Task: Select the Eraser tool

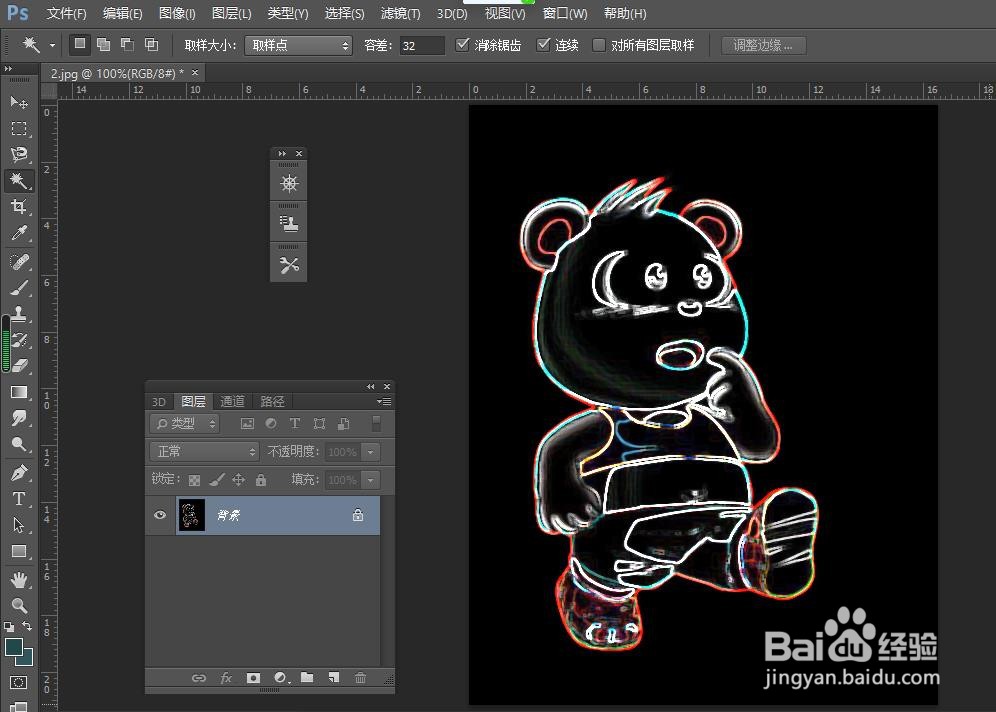Action: click(x=18, y=366)
